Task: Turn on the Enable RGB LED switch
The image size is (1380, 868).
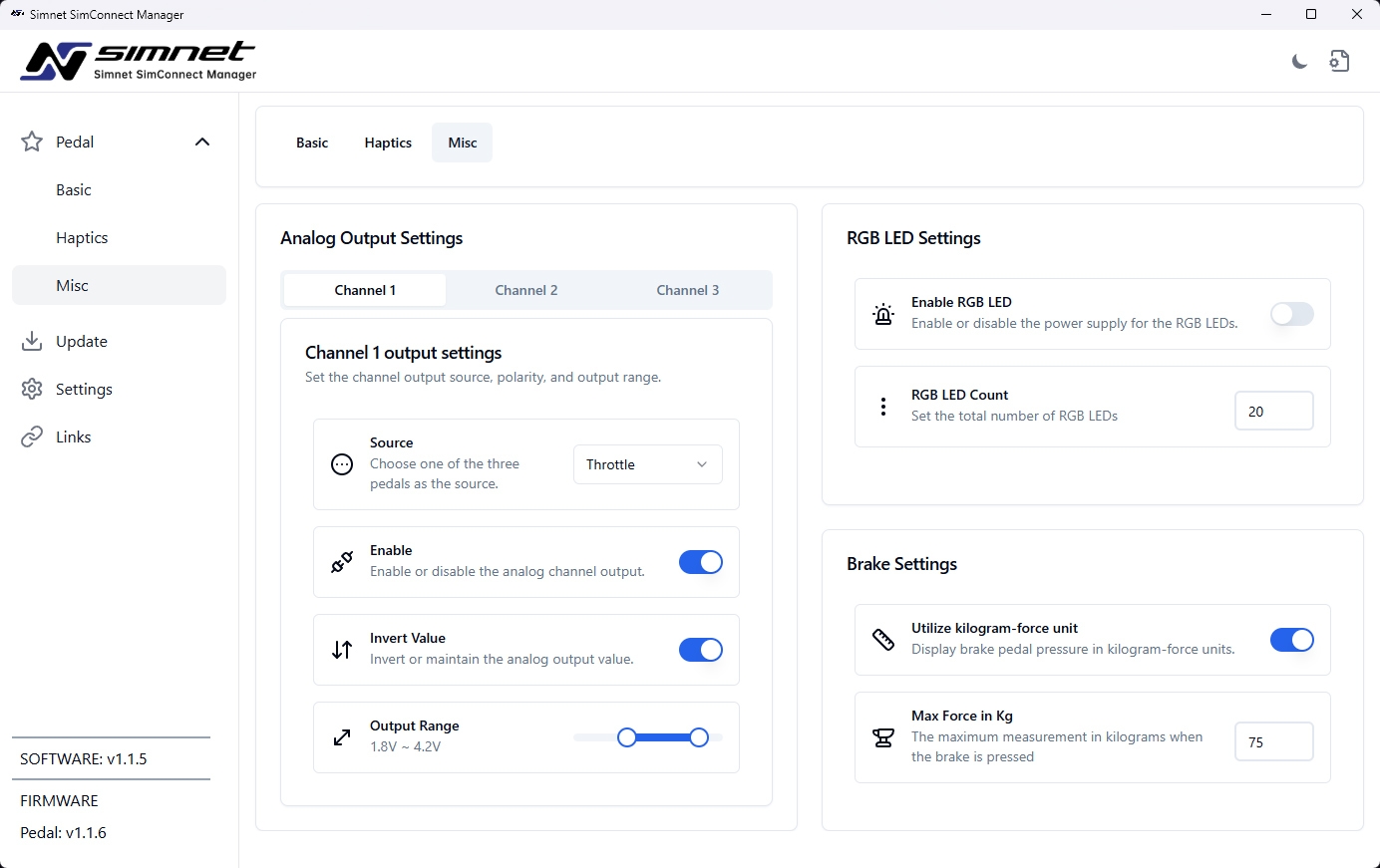Action: pos(1291,314)
